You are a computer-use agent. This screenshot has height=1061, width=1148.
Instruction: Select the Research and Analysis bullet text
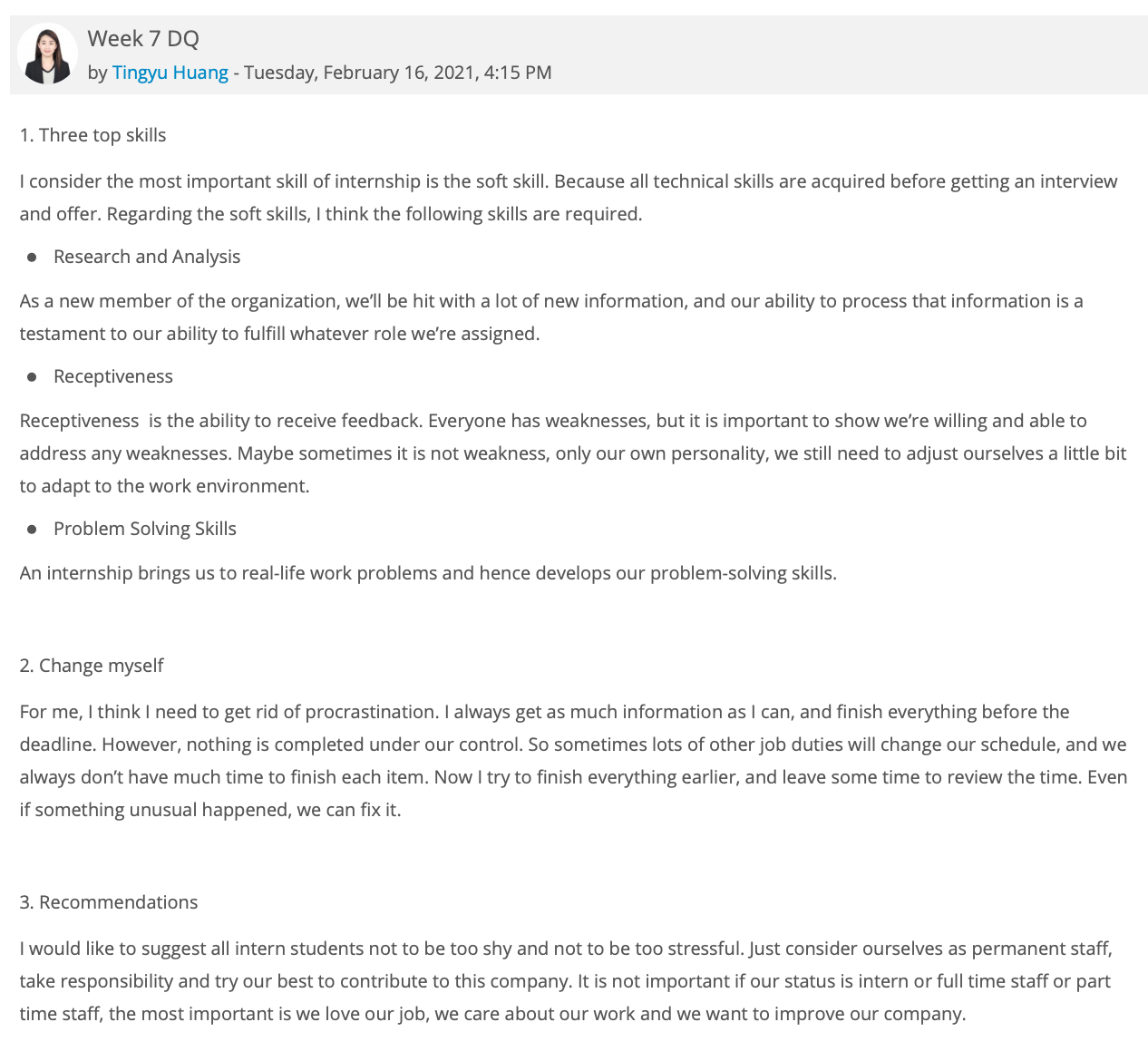(147, 257)
